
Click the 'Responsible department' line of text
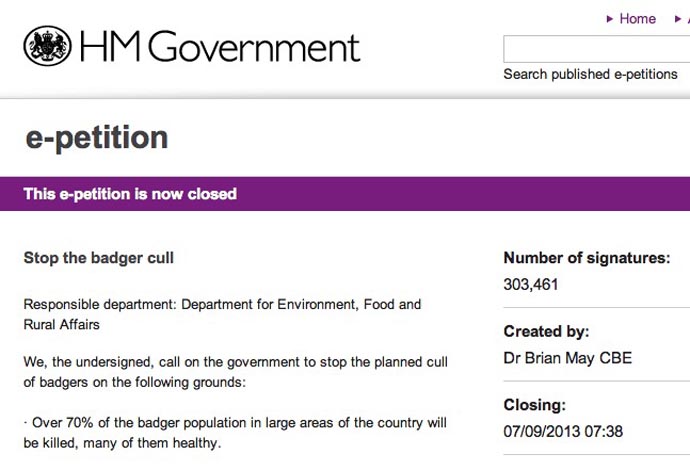tap(222, 304)
